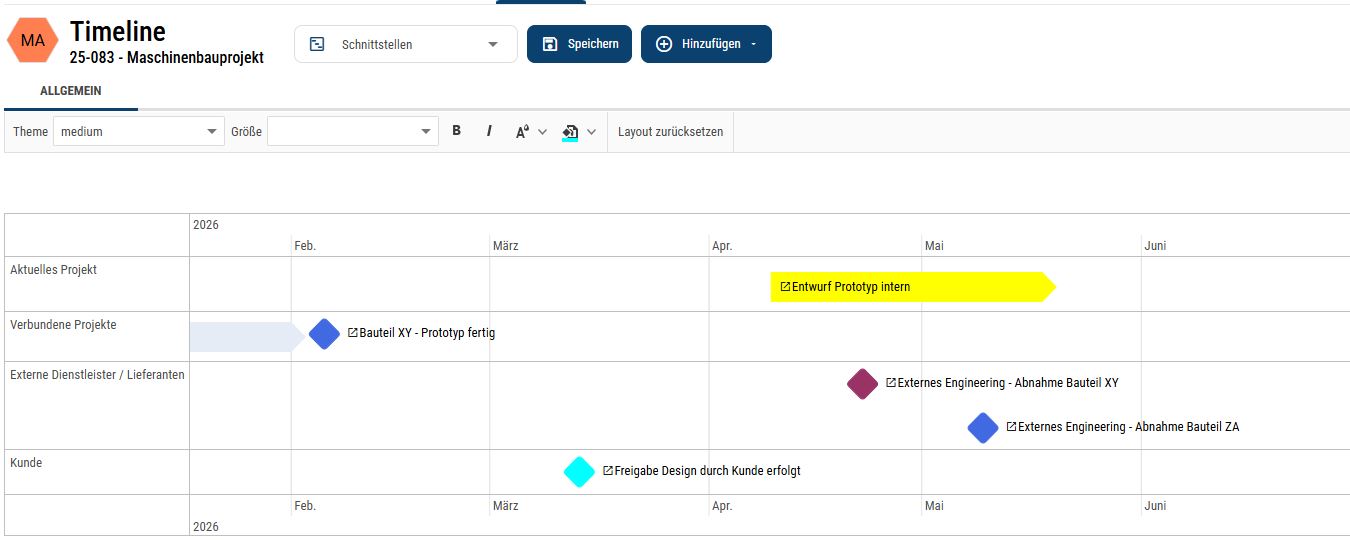Open link icon for Freigabe Design durch Kunde
The width and height of the screenshot is (1350, 540).
coord(608,471)
